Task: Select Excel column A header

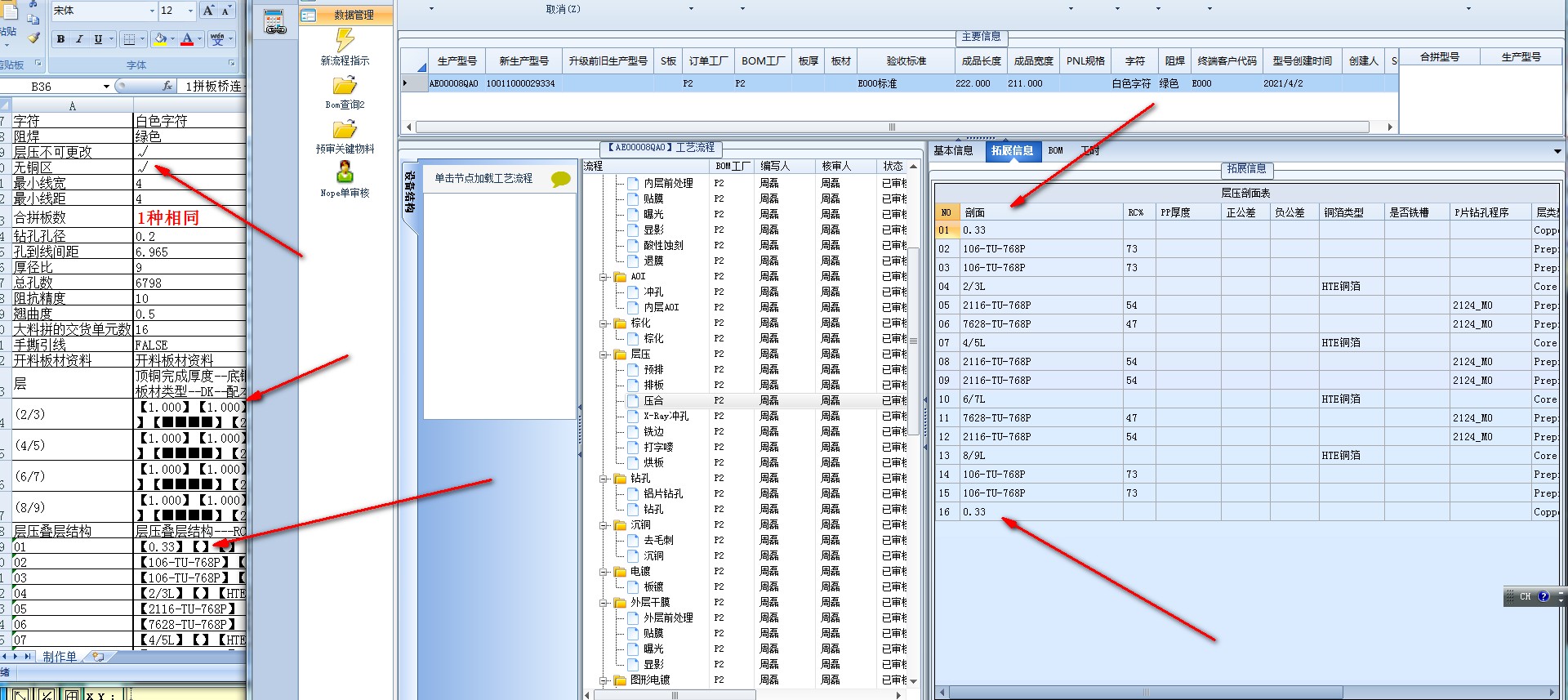Action: [72, 106]
